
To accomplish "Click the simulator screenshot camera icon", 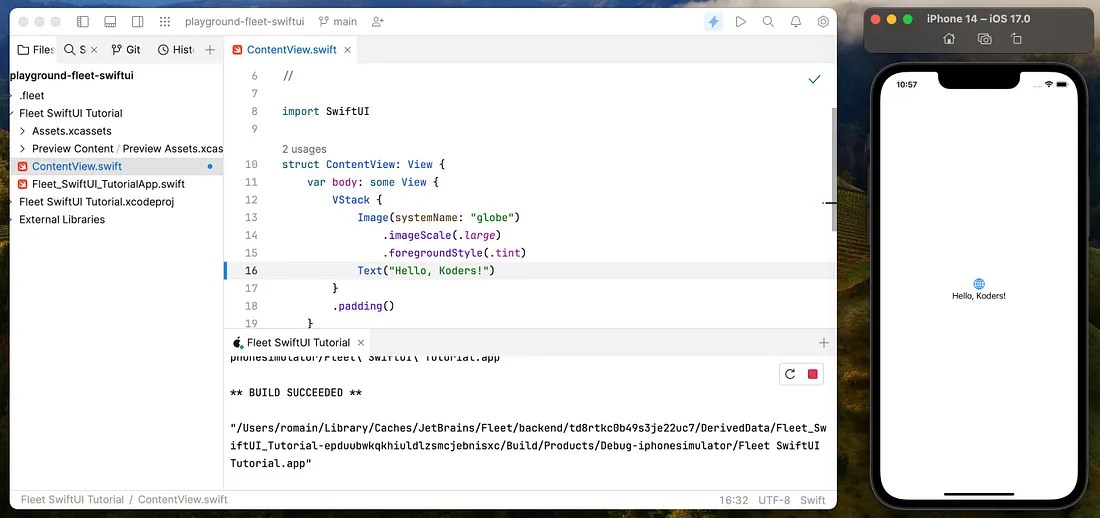I will [984, 39].
